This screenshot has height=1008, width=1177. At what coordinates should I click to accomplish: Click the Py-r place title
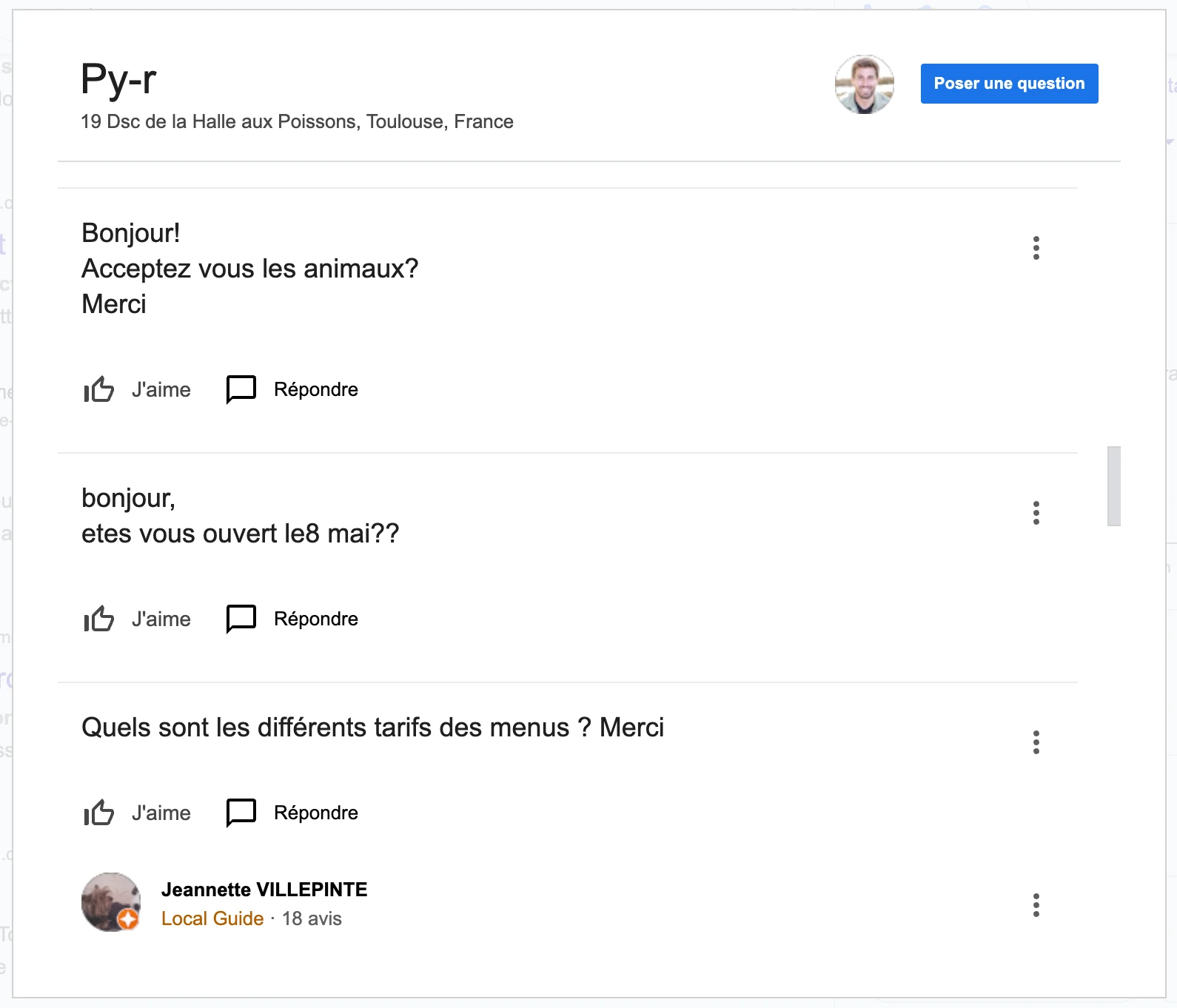[x=118, y=79]
